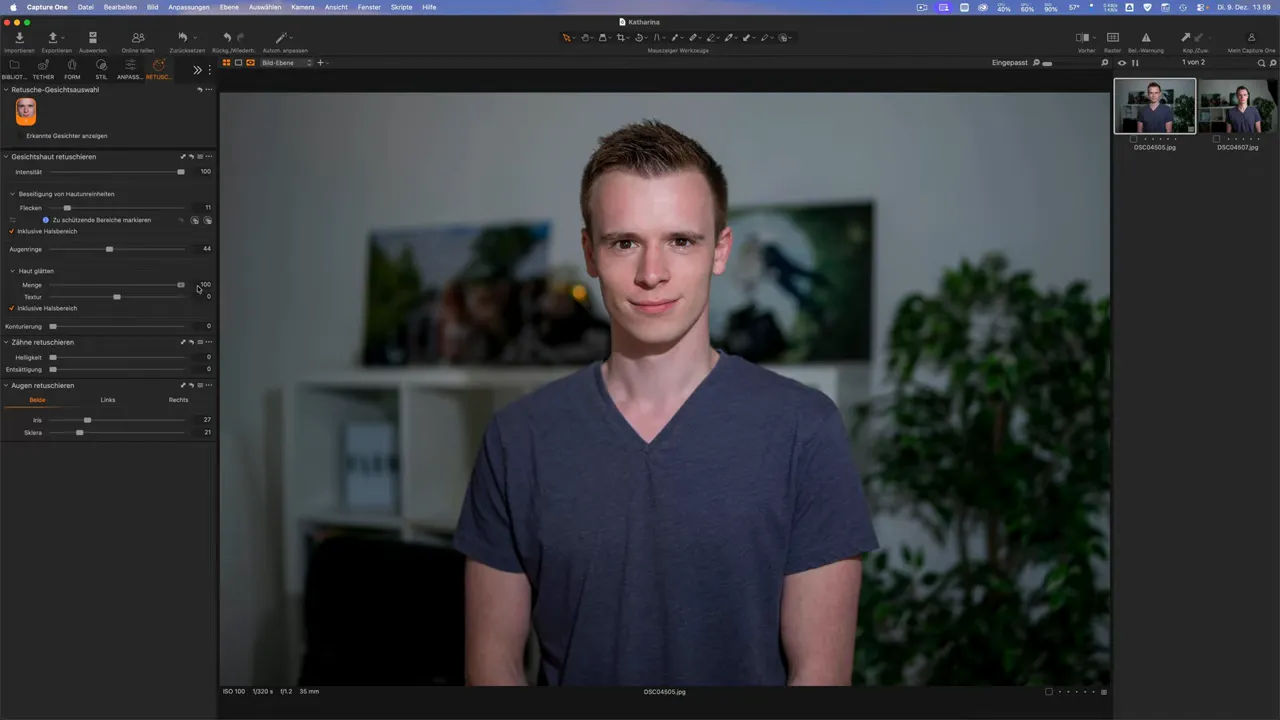
Task: Toggle the eye visibility icon near the zoom field
Action: (x=1121, y=62)
